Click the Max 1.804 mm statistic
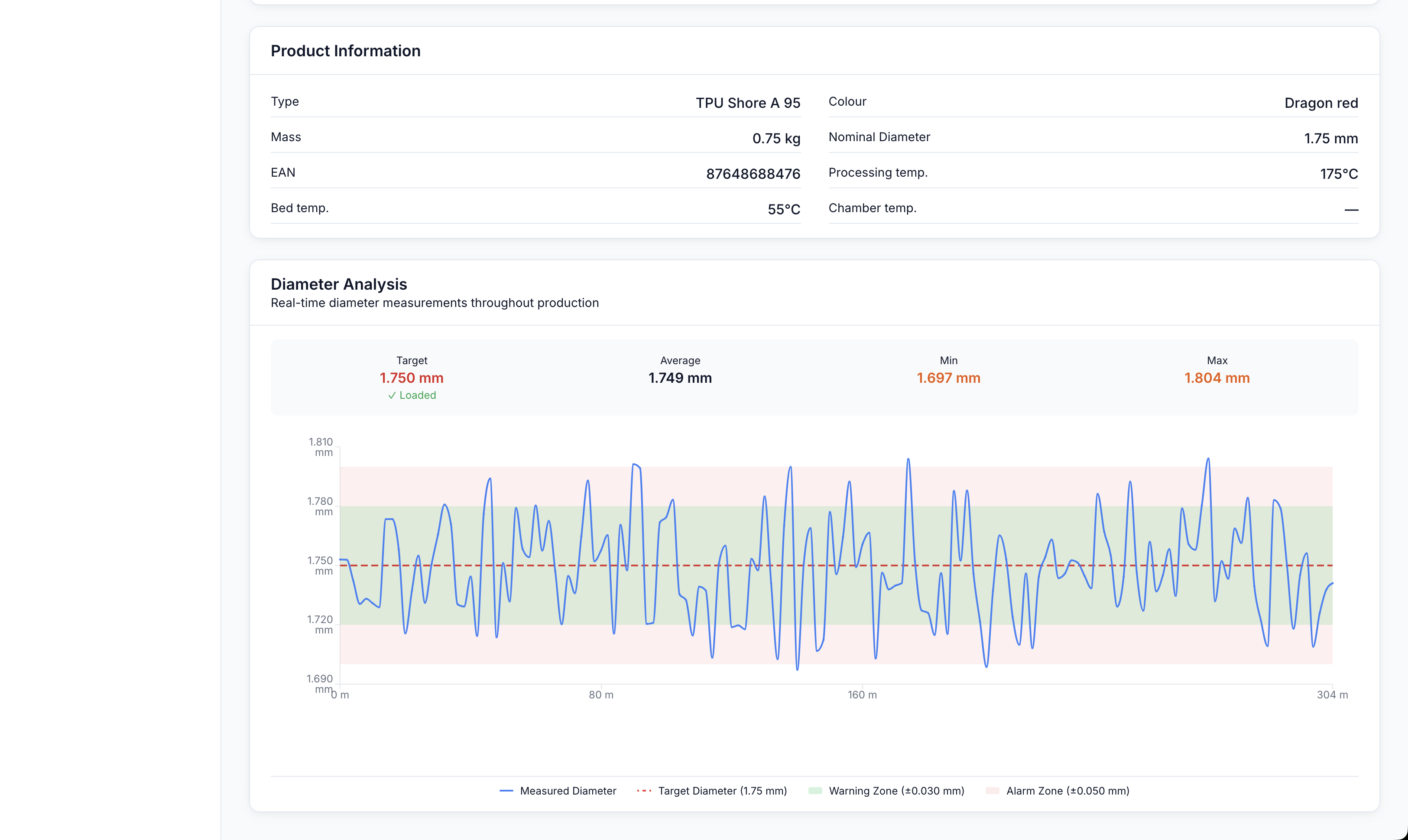The image size is (1408, 840). point(1217,378)
